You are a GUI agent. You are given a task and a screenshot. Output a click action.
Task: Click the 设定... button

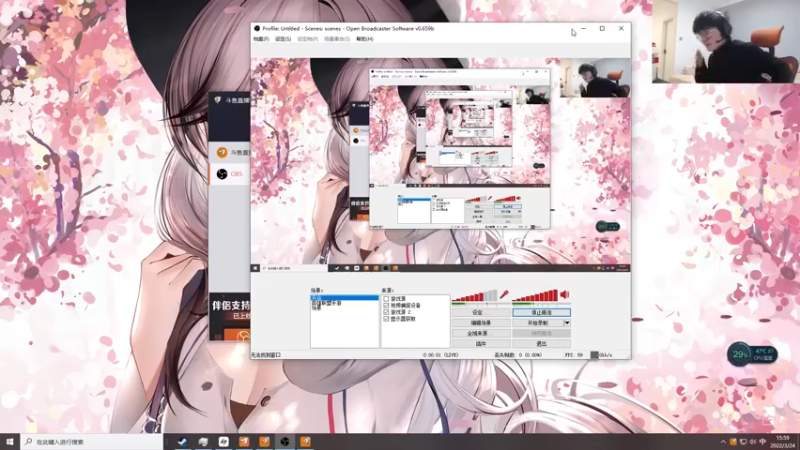481,312
